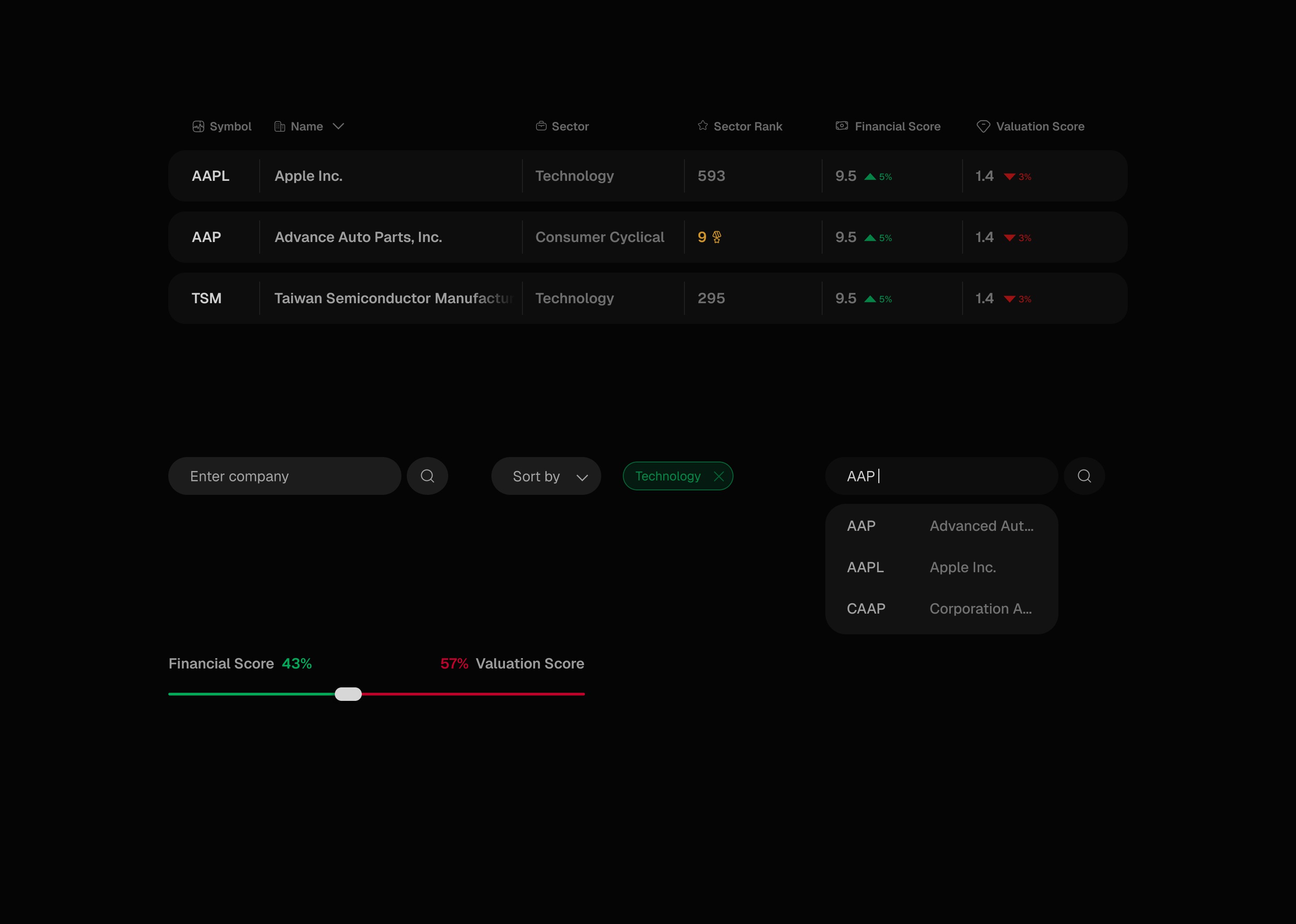Click the Financial Score money icon
The height and width of the screenshot is (924, 1296).
coord(842,126)
